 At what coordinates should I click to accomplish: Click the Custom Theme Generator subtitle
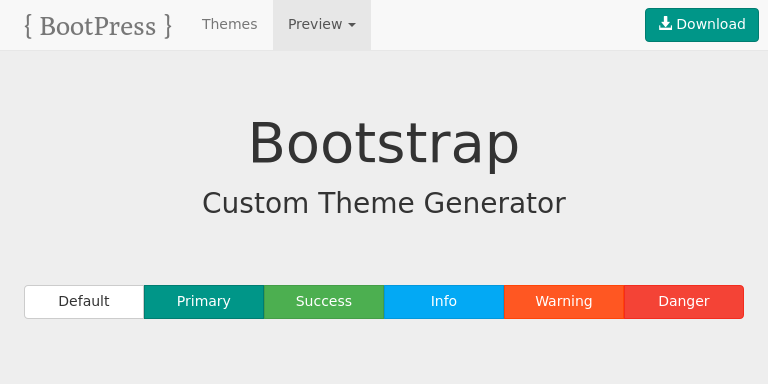(x=384, y=203)
